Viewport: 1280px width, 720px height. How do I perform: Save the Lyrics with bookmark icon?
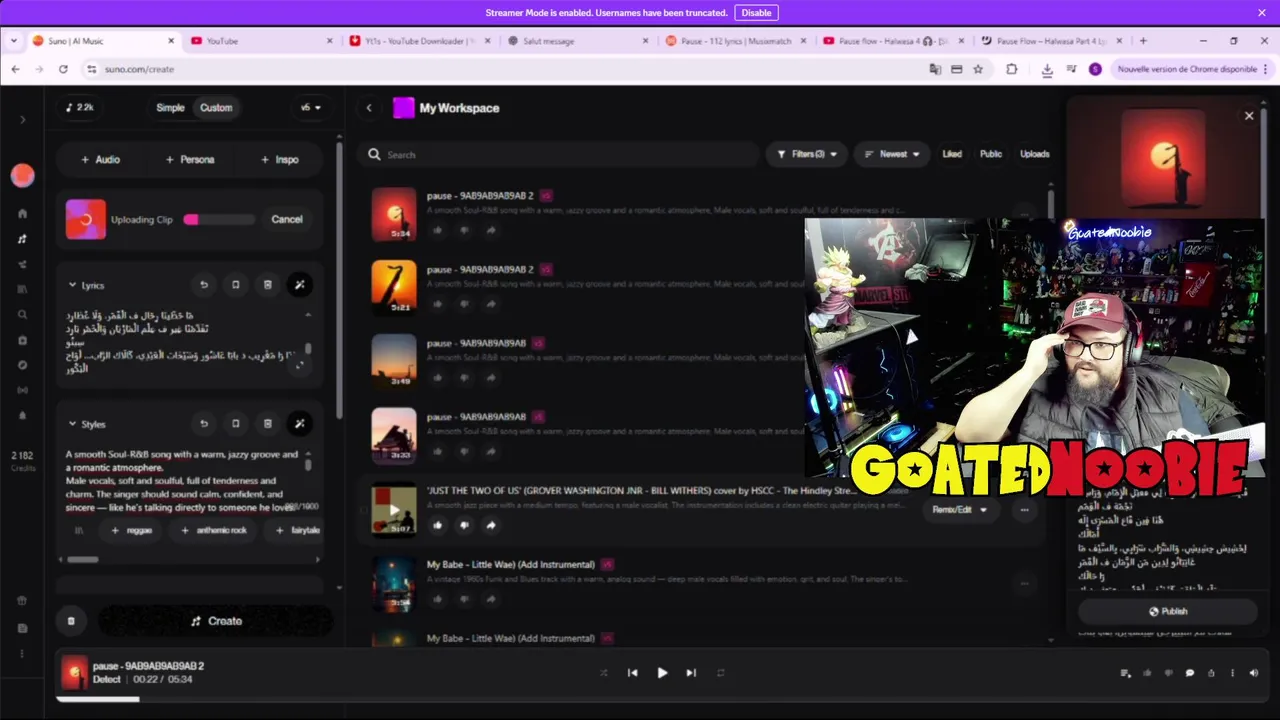pos(236,285)
